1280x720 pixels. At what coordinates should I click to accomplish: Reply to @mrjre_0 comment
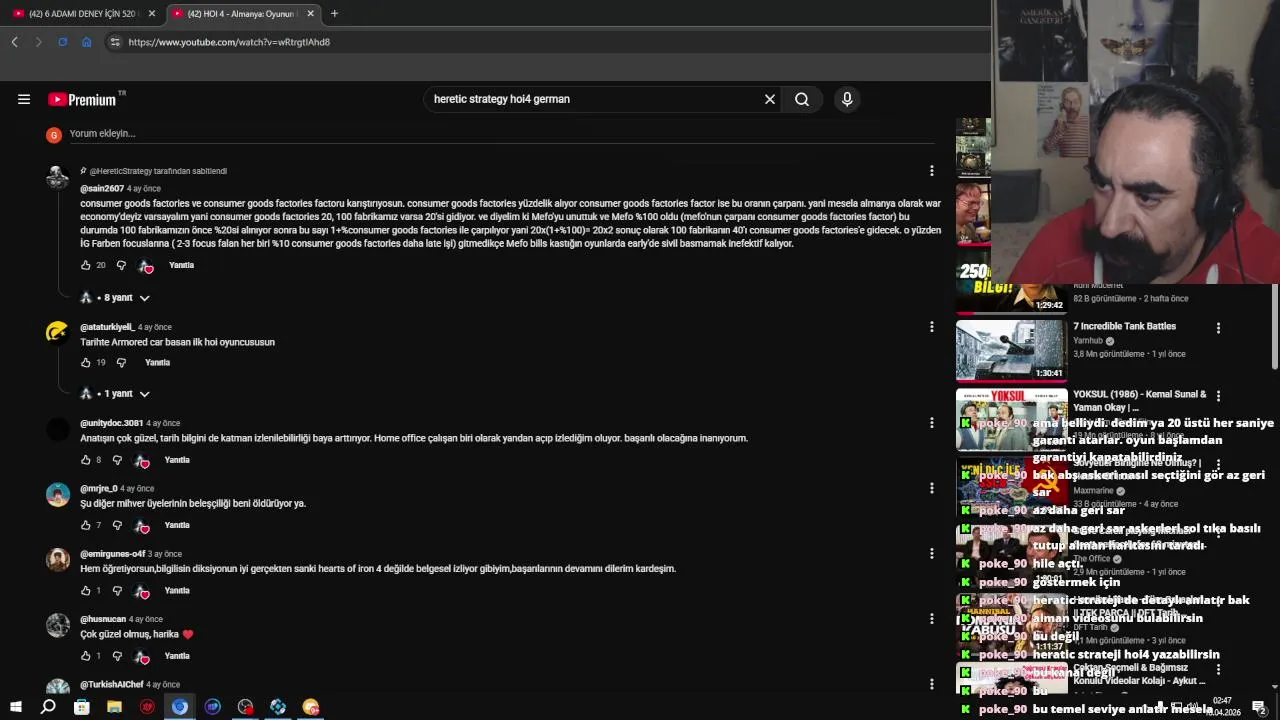pos(177,525)
